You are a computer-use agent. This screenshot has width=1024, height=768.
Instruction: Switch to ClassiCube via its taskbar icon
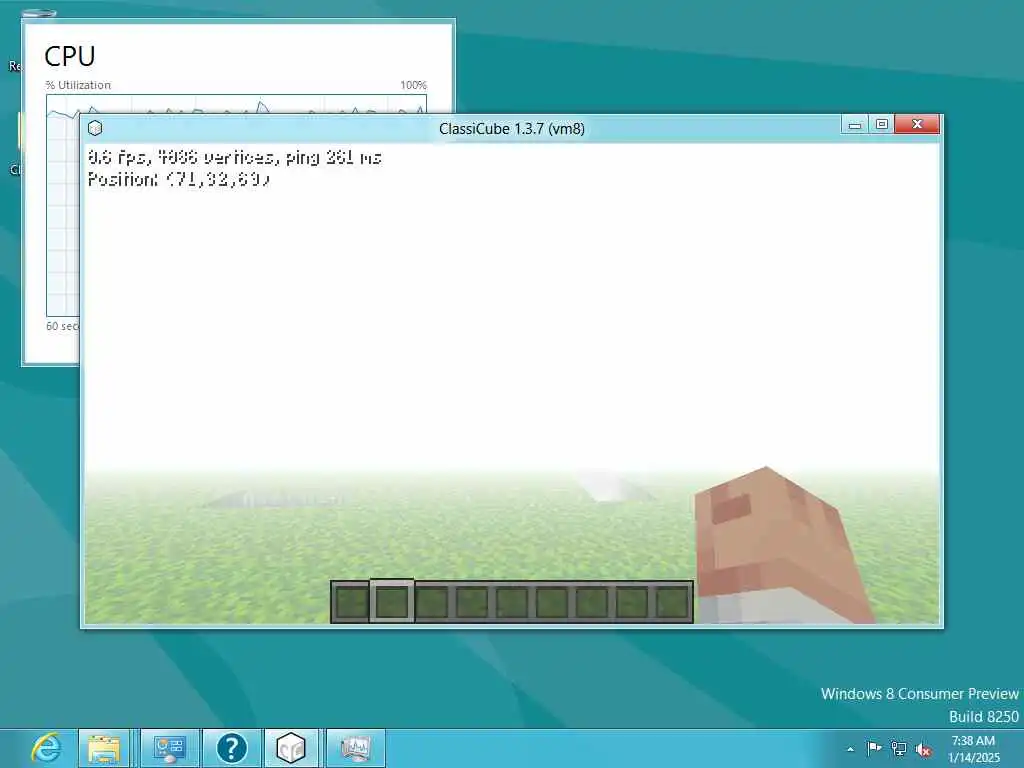[x=291, y=748]
